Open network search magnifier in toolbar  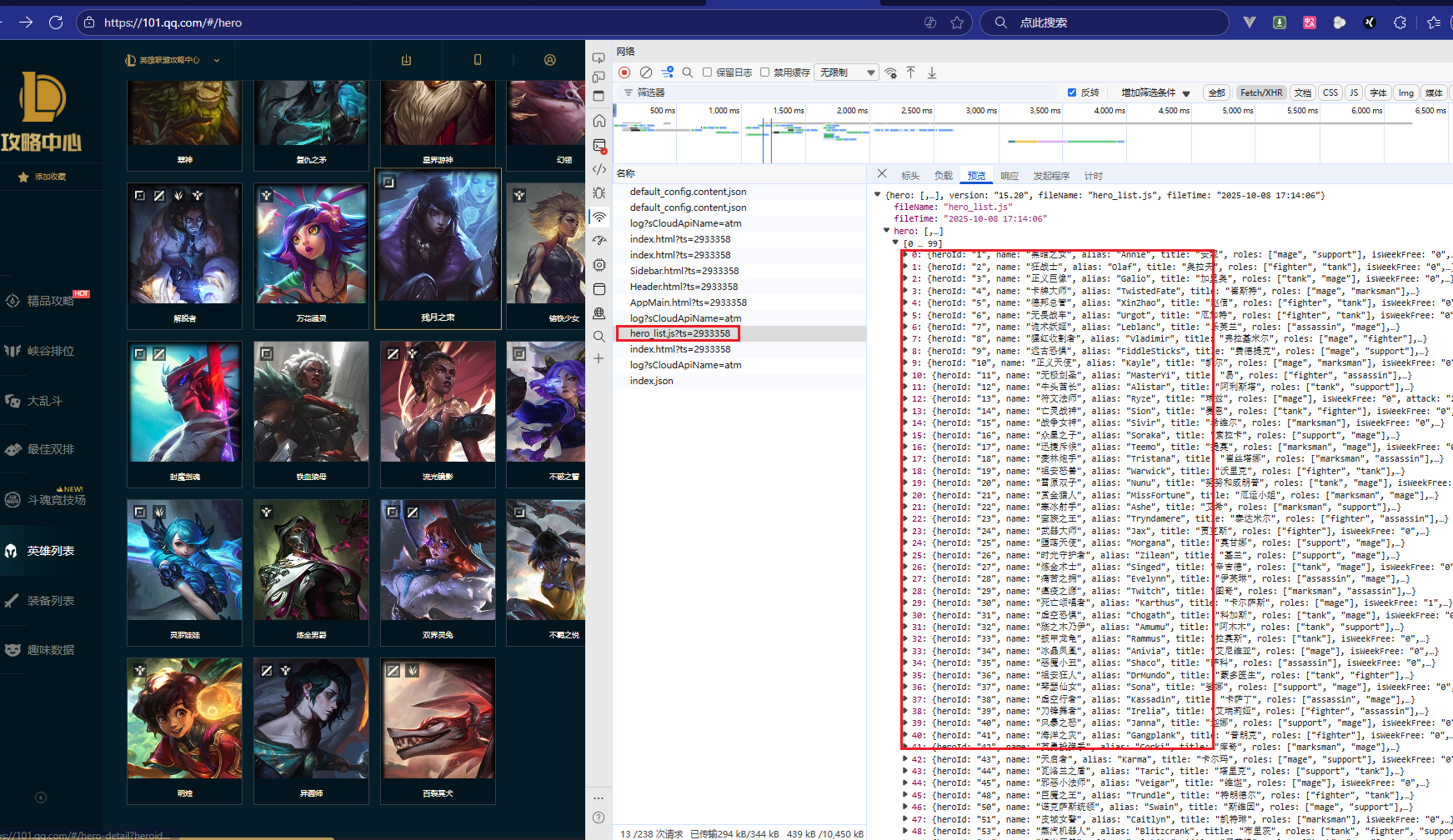pyautogui.click(x=688, y=72)
